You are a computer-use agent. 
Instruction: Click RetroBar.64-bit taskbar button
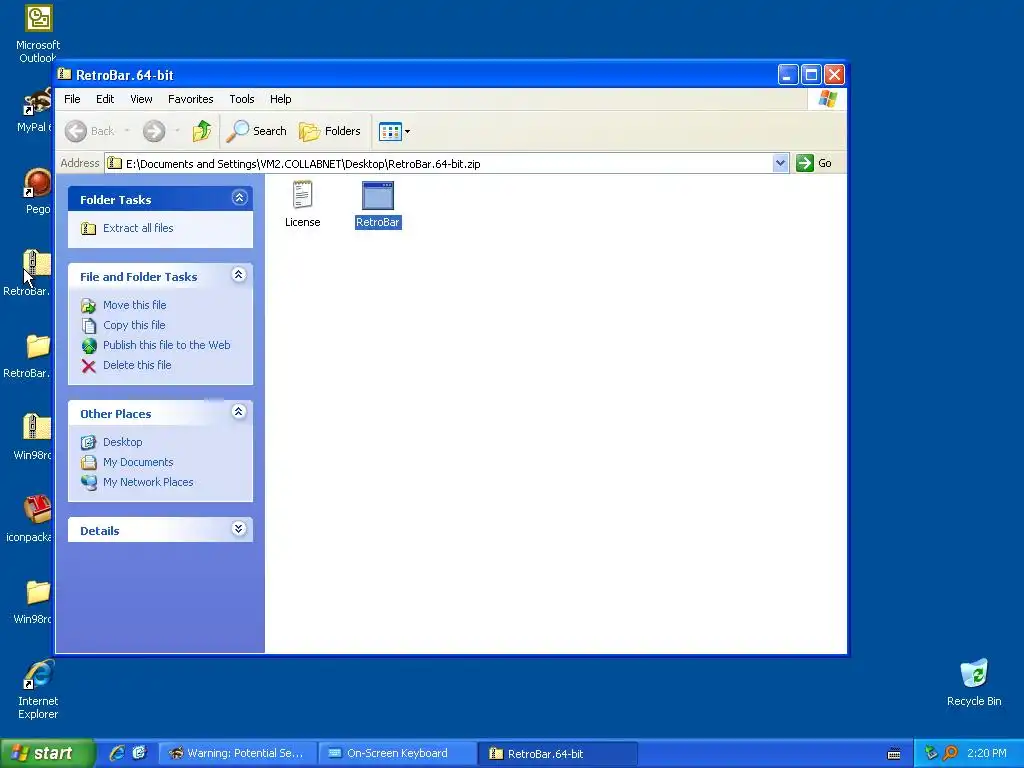coord(557,754)
